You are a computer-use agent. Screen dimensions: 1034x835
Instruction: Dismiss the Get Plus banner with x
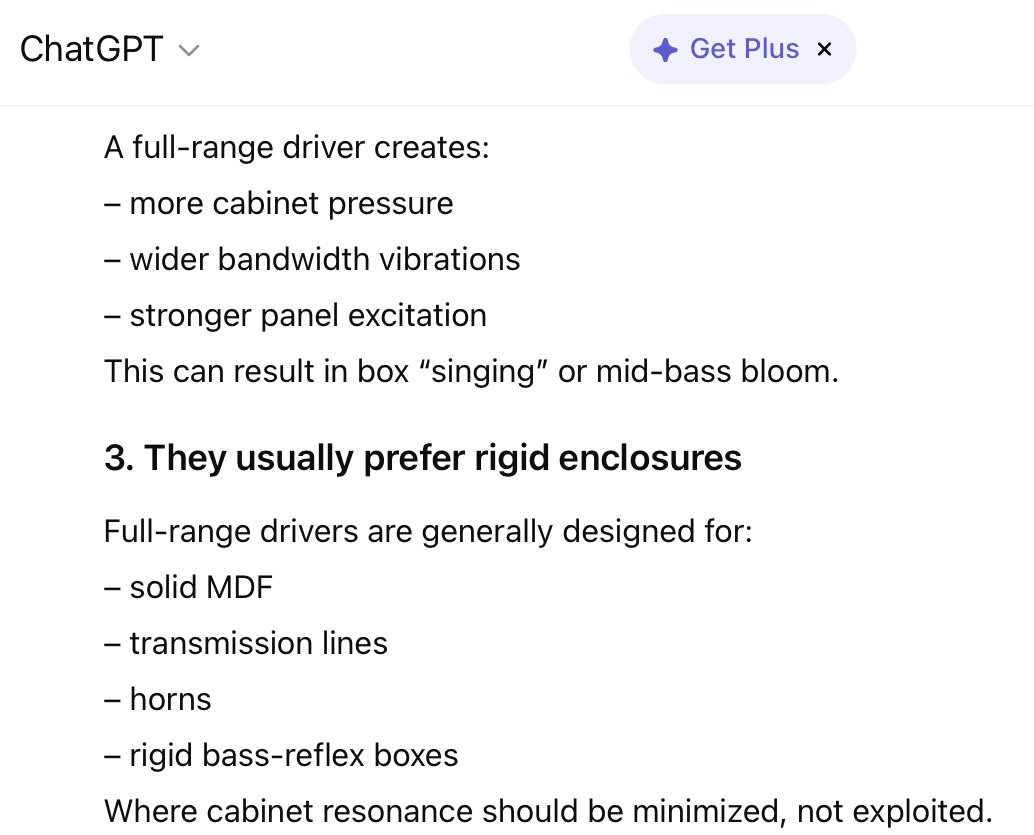click(824, 49)
